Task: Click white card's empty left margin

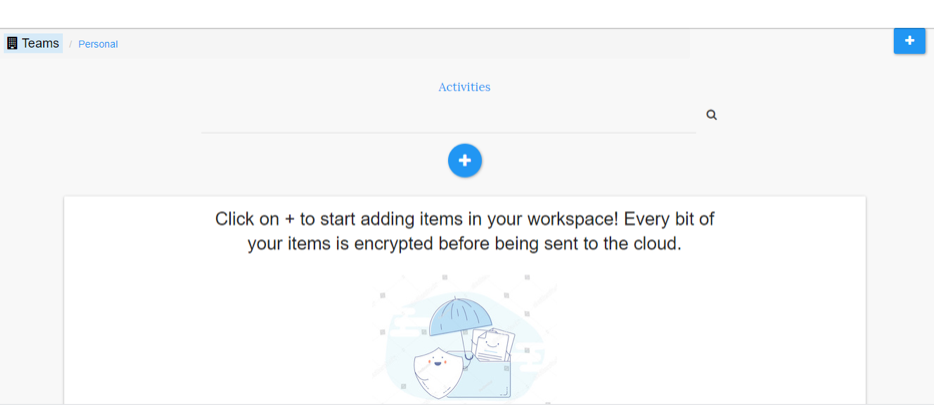Action: [x=138, y=312]
